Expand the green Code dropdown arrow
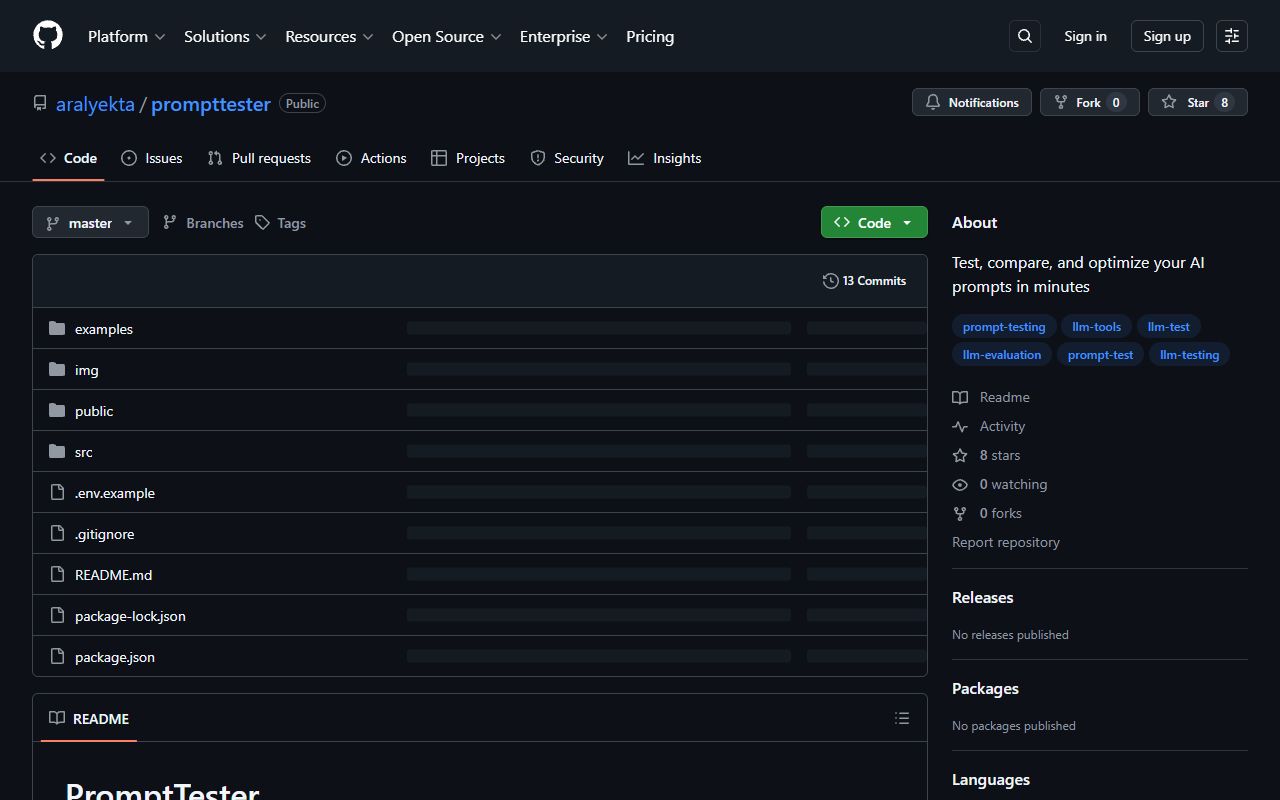1280x800 pixels. (x=906, y=222)
